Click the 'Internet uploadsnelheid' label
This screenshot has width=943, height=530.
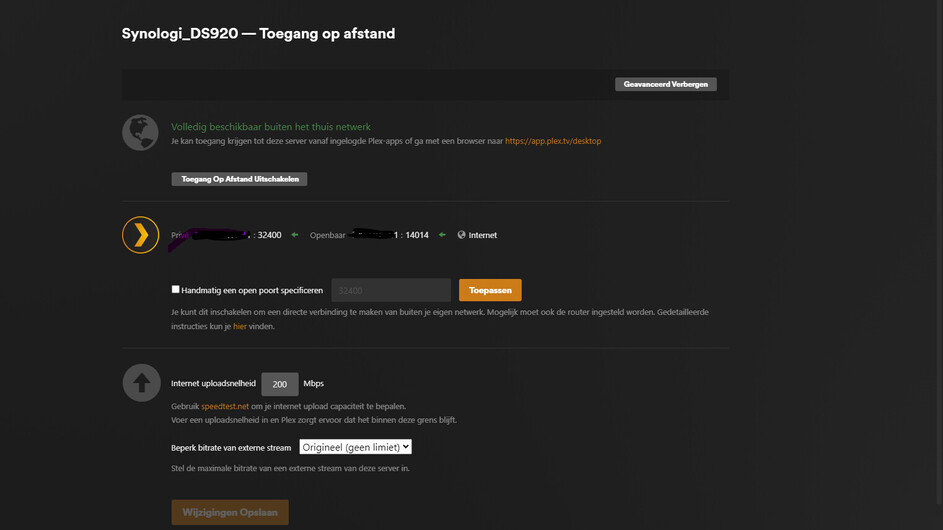tap(213, 383)
